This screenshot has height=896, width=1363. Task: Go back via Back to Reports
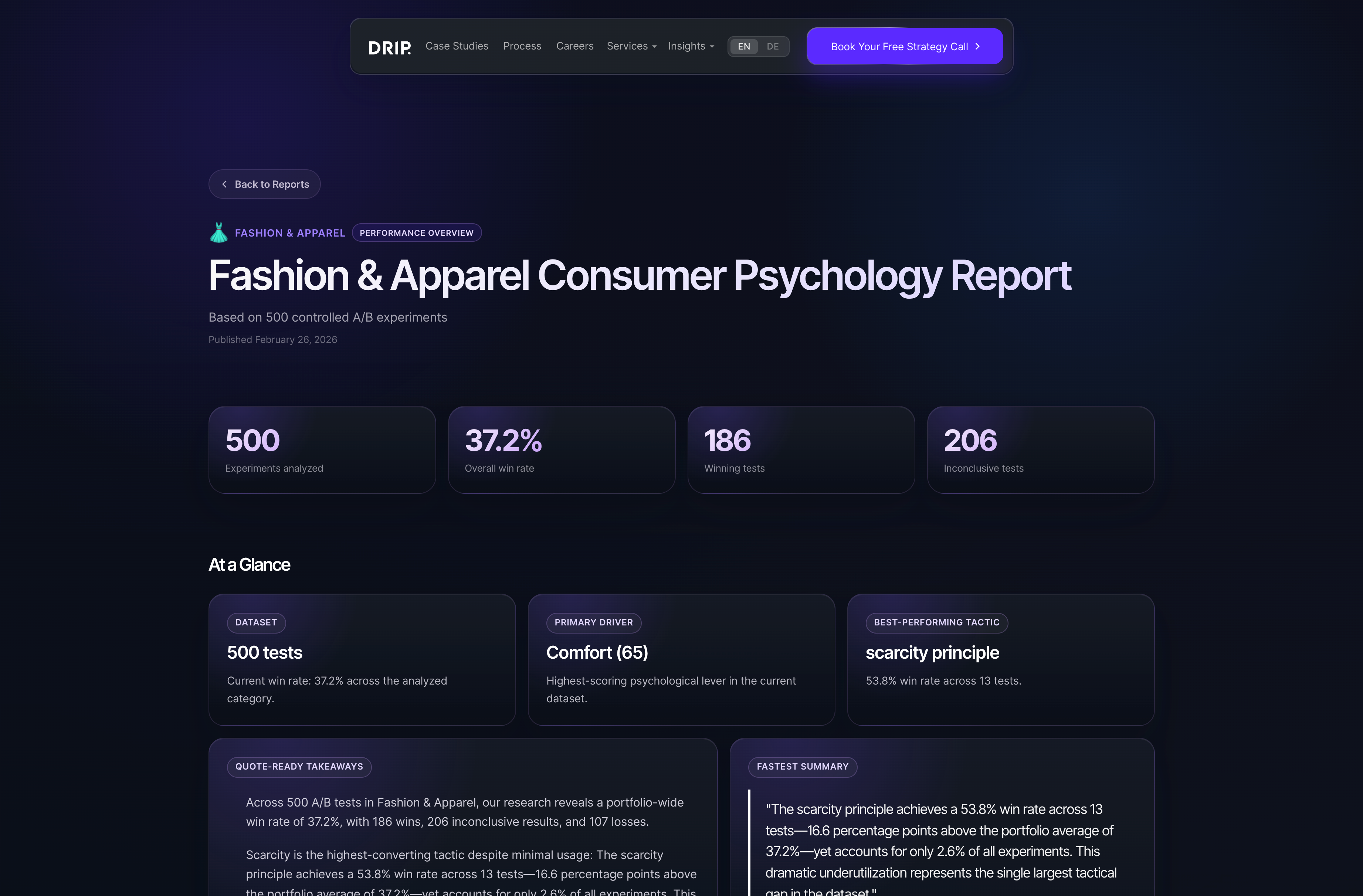click(x=265, y=184)
